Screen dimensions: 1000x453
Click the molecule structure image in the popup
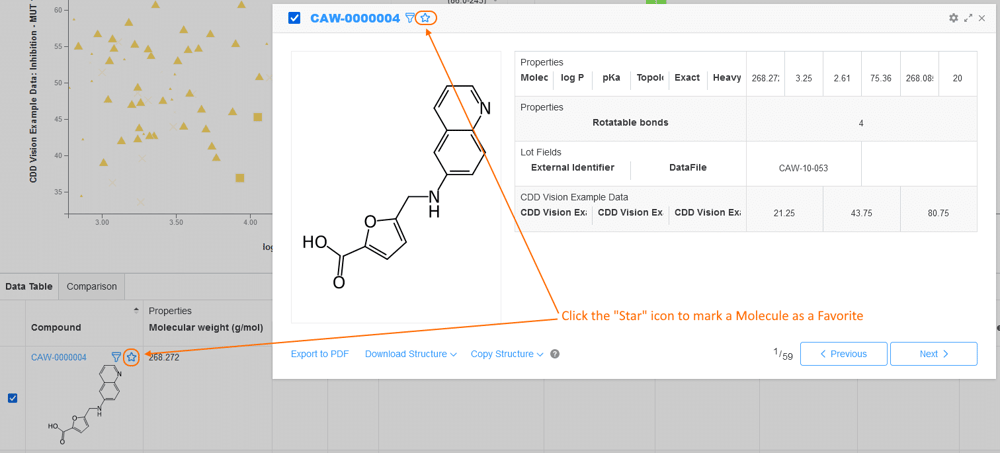[x=396, y=188]
